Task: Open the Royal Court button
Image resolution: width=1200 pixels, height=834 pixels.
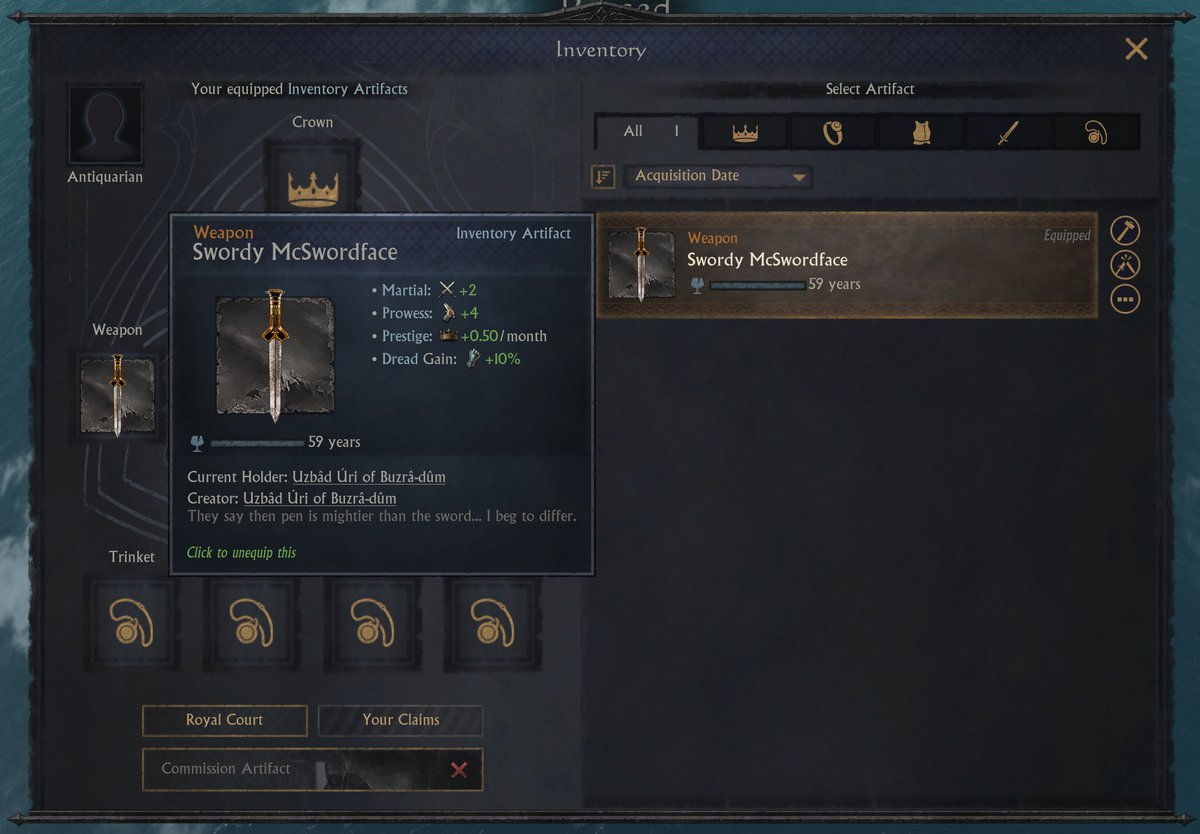Action: coord(224,720)
